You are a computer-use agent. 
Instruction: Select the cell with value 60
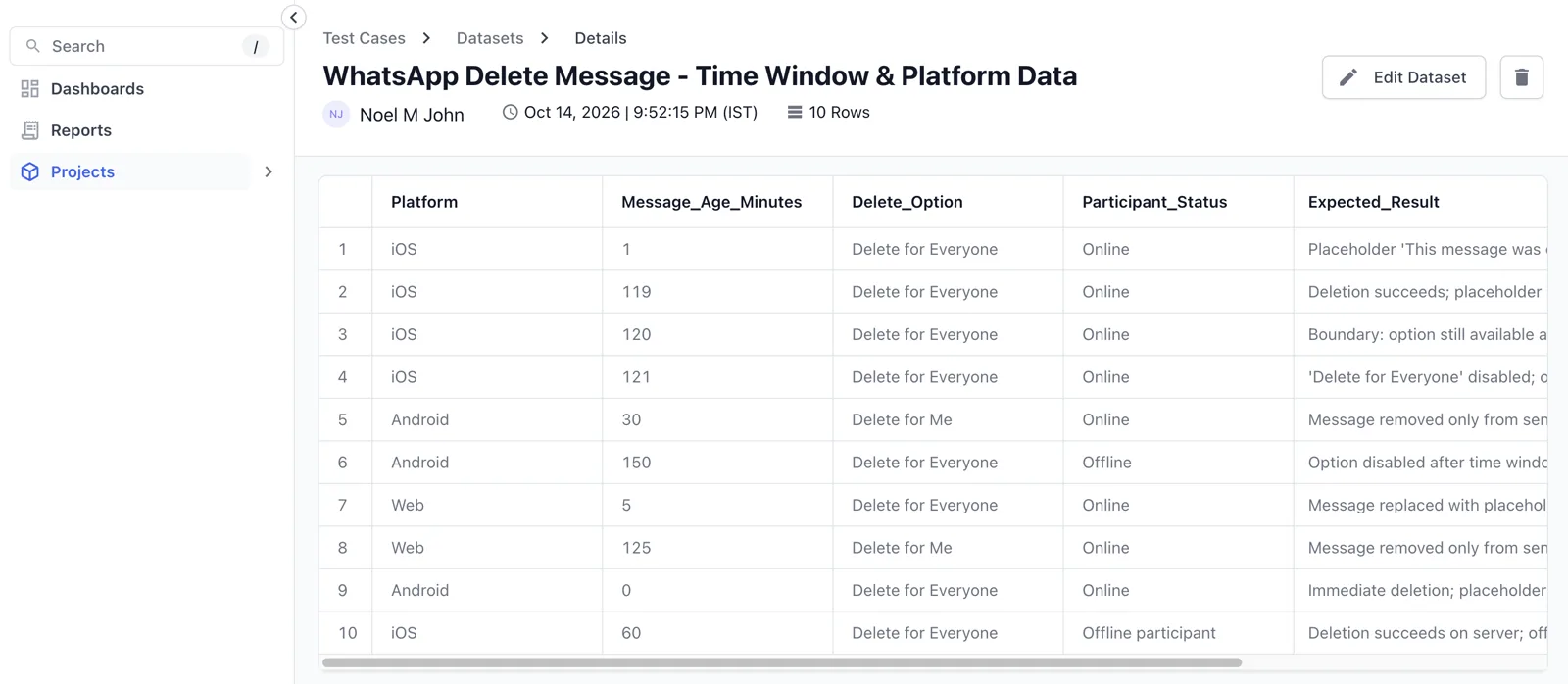717,633
